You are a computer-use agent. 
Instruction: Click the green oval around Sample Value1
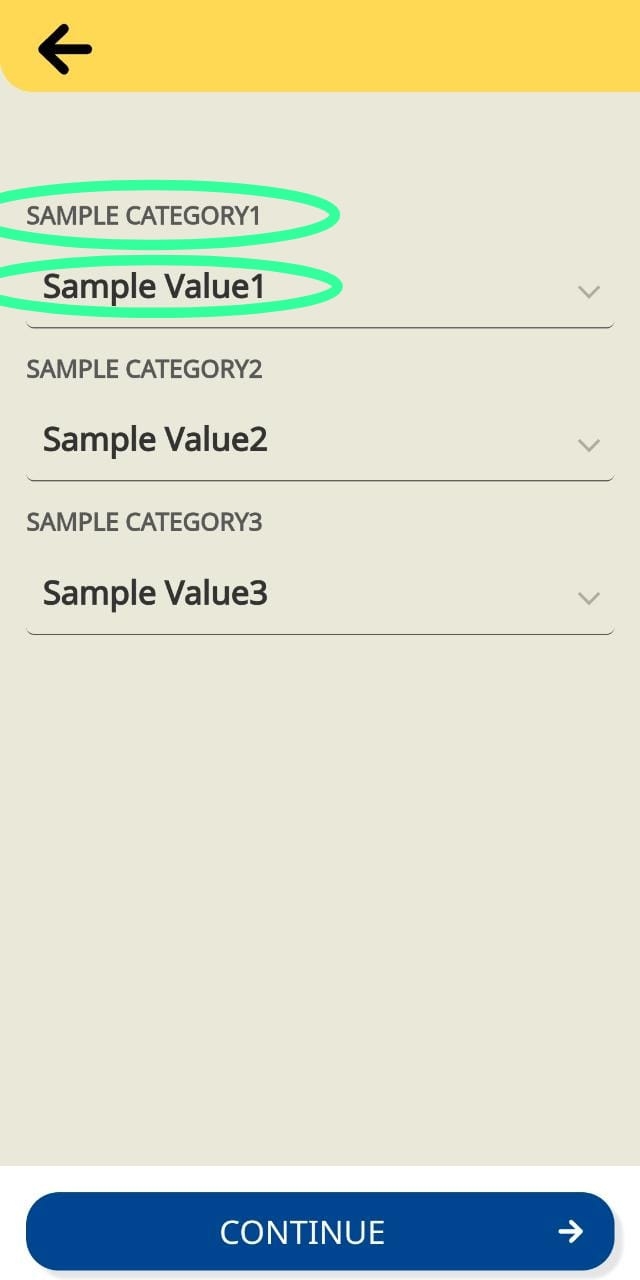click(338, 288)
